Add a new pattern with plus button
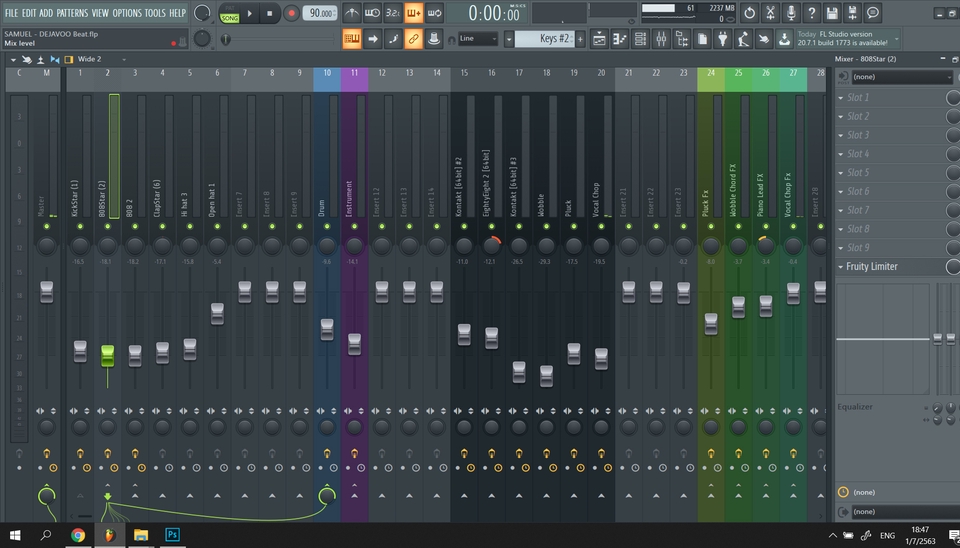Viewport: 960px width, 548px height. point(580,39)
